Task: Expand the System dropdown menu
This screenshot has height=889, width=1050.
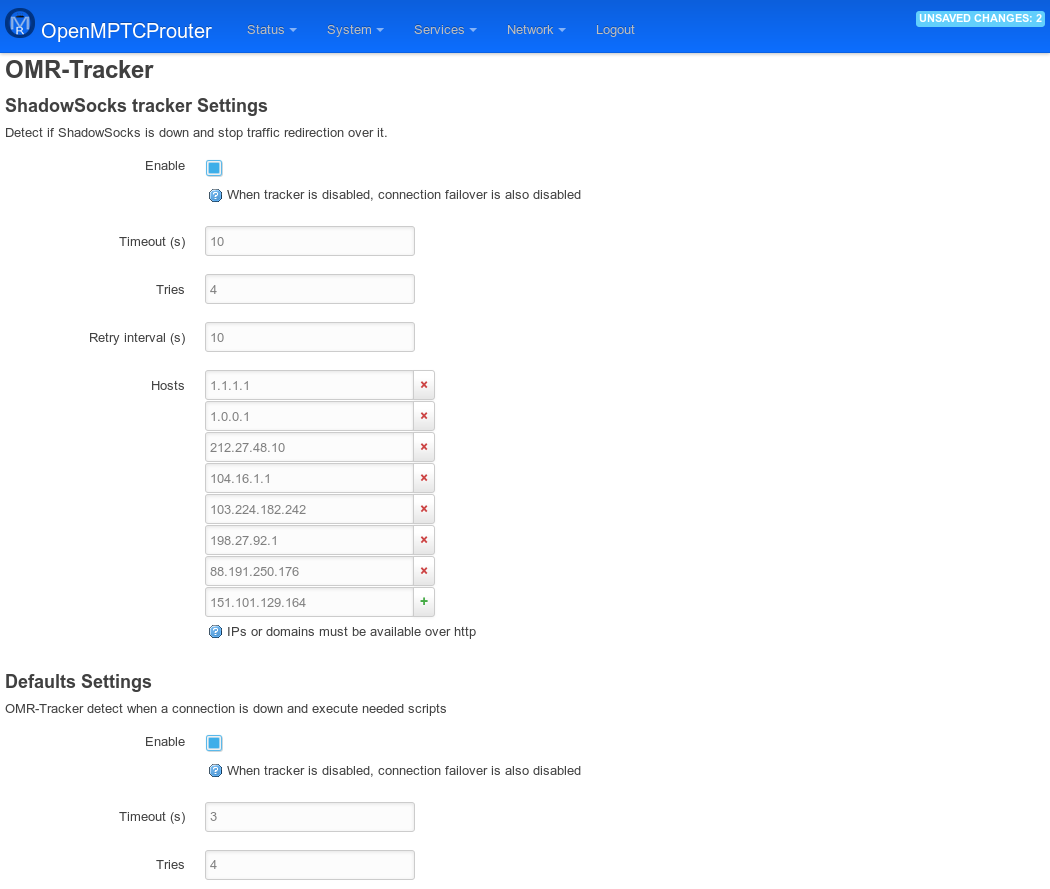Action: click(x=355, y=30)
